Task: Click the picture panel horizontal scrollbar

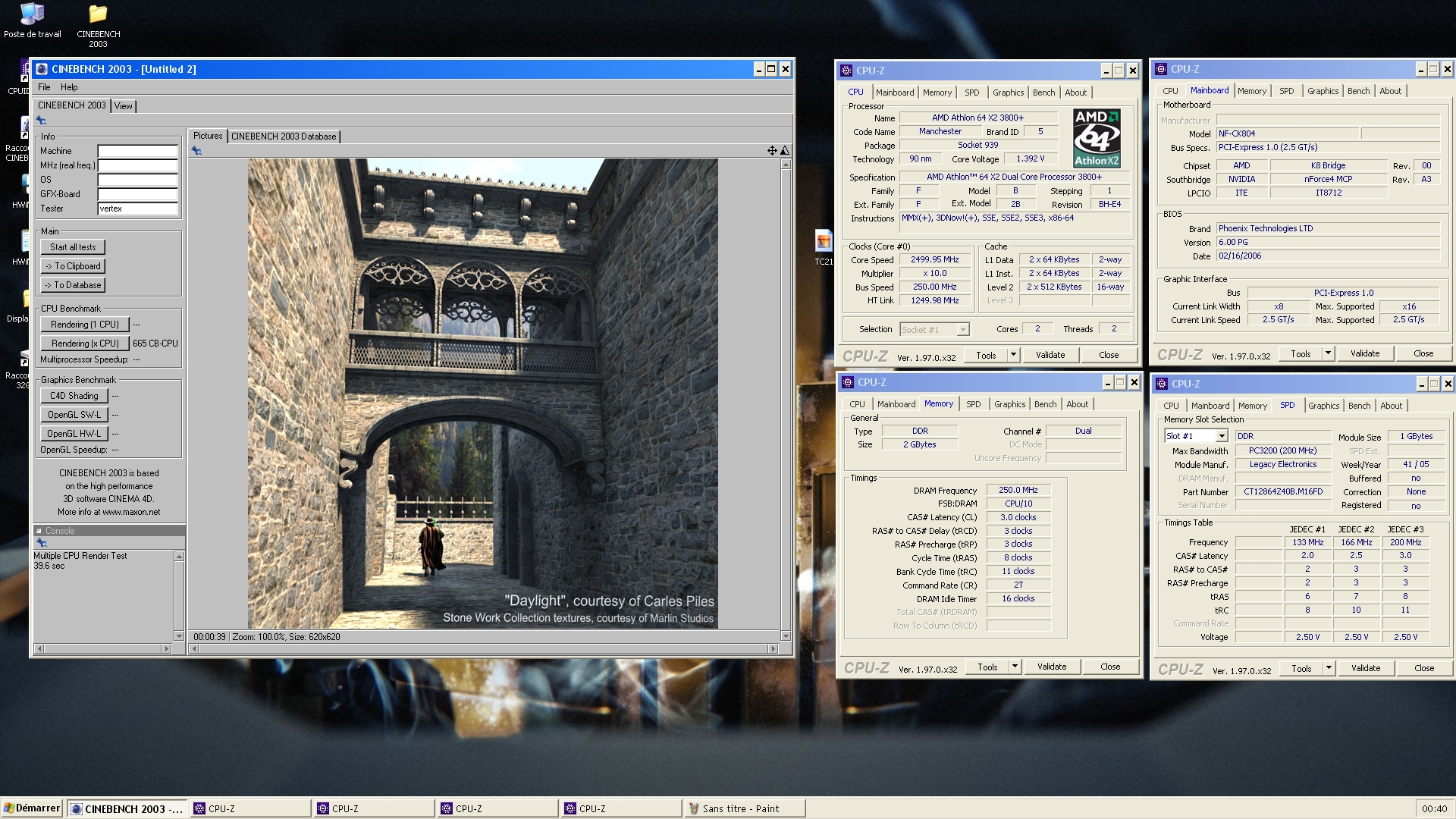Action: coord(485,648)
